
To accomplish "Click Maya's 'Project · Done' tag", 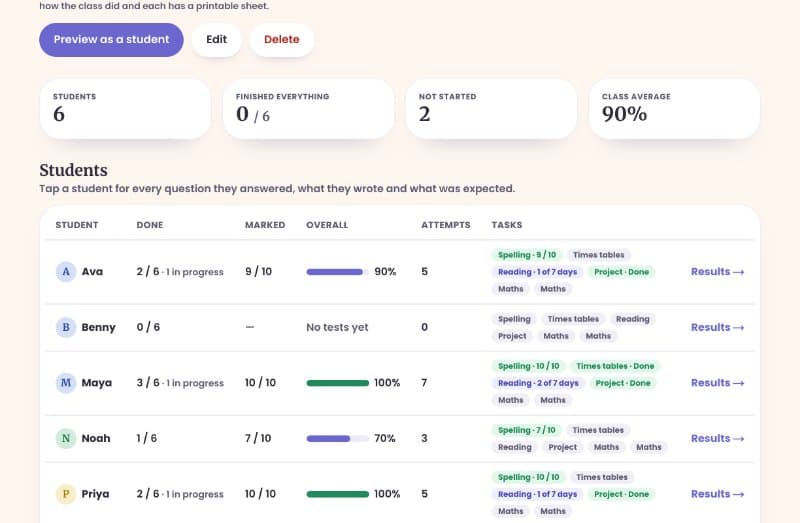I will 623,383.
